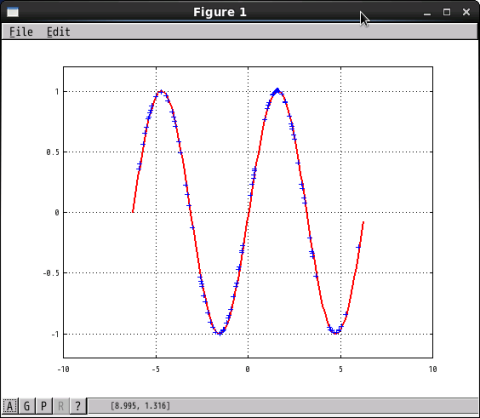Toggle the grid 'G' button
Screen dimensions: 480x418
27,406
